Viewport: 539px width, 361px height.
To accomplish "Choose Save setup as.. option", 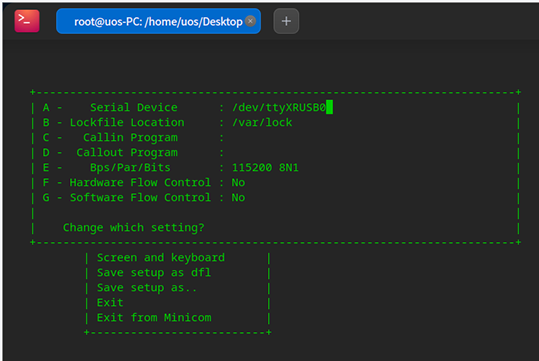I will [147, 288].
